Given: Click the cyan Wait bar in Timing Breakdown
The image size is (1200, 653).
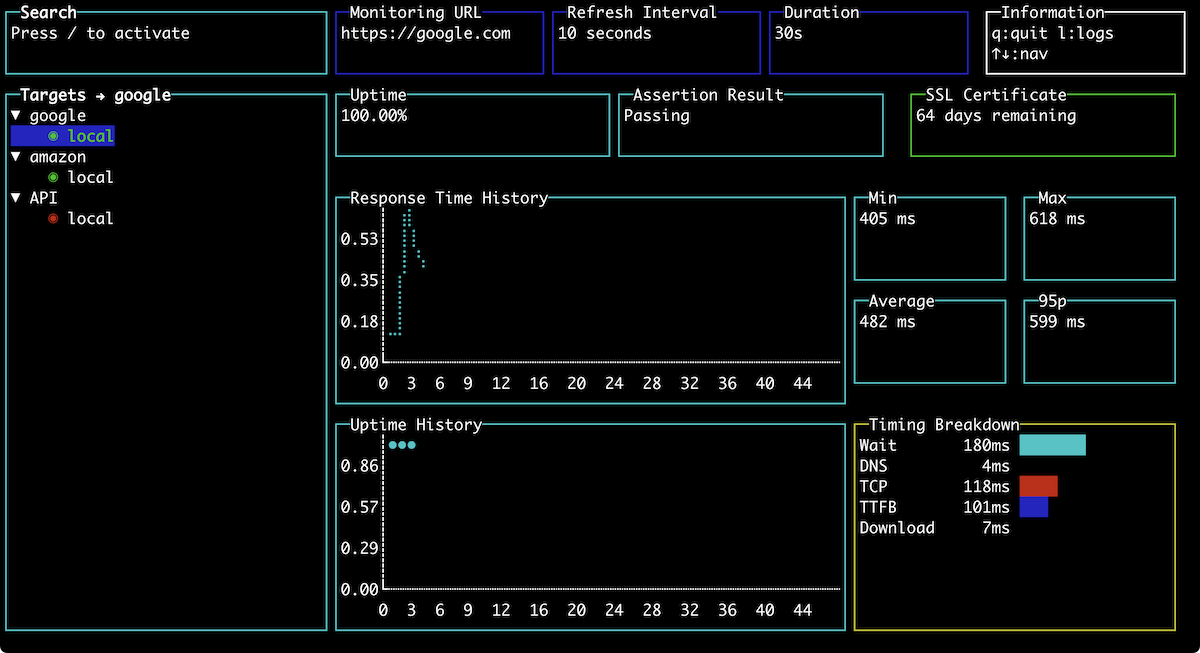Looking at the screenshot, I should [x=1051, y=444].
